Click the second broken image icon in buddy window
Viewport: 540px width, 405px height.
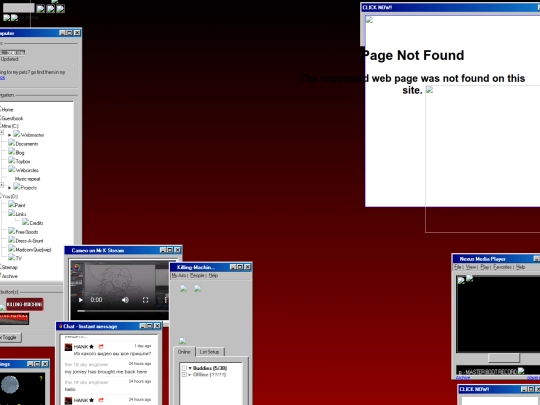coord(197,288)
